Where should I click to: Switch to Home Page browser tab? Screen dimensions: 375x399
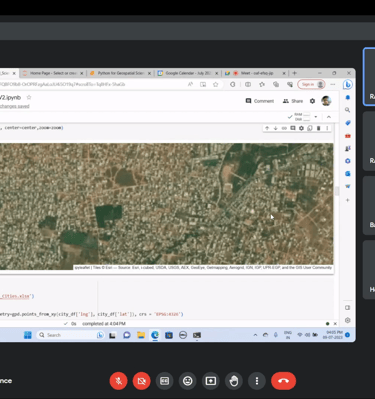click(53, 73)
